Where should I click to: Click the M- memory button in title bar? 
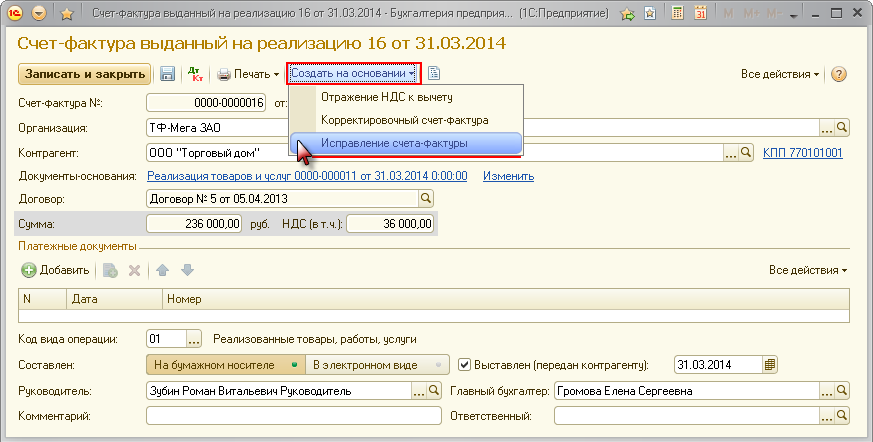pyautogui.click(x=774, y=14)
